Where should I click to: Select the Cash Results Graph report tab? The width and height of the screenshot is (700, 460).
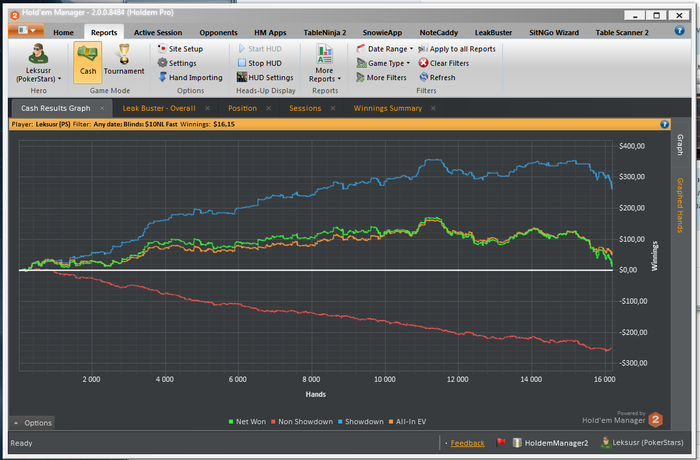pos(55,108)
